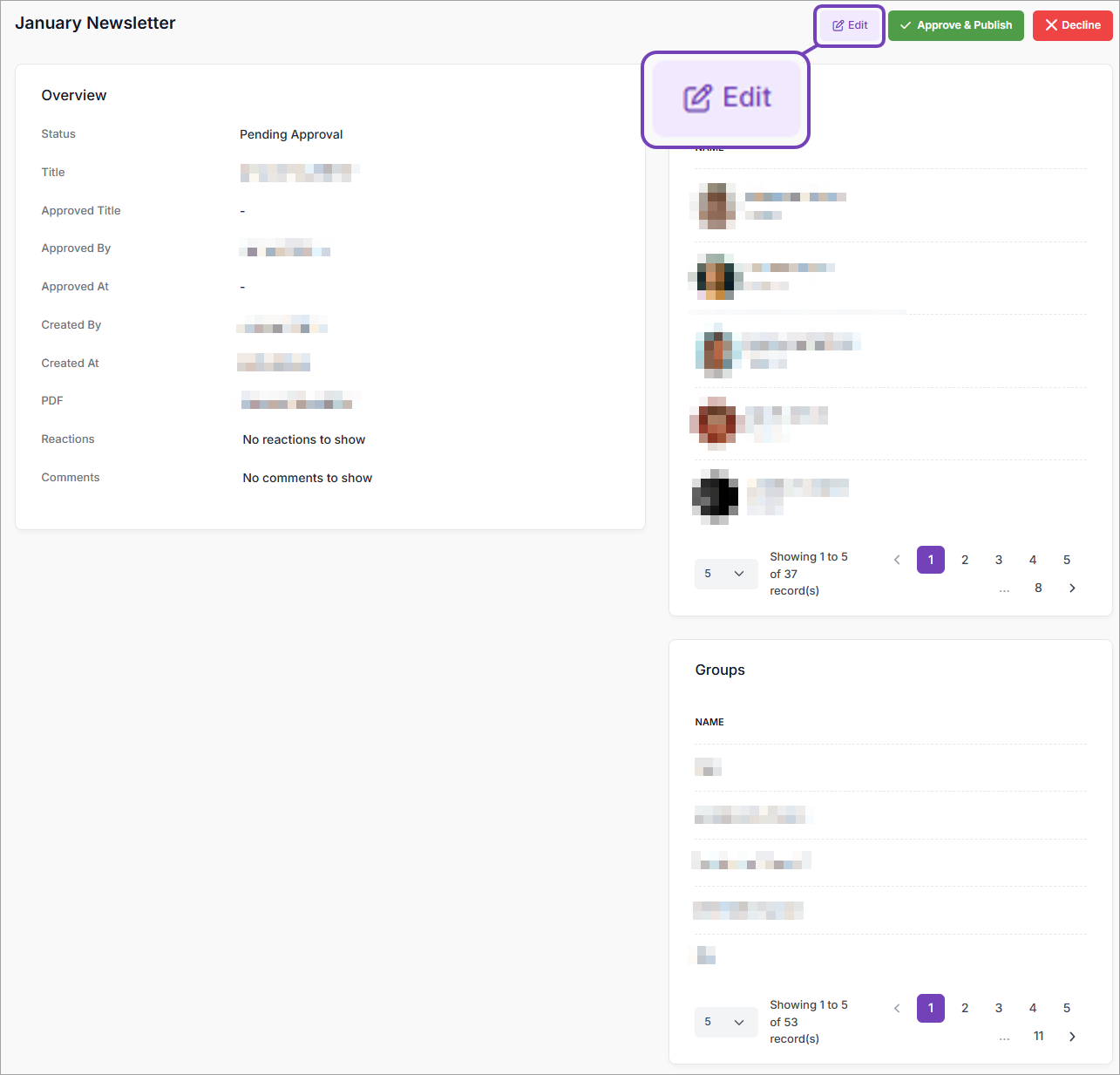Open the Groups table page-size dropdown
The width and height of the screenshot is (1120, 1075).
[x=725, y=1022]
